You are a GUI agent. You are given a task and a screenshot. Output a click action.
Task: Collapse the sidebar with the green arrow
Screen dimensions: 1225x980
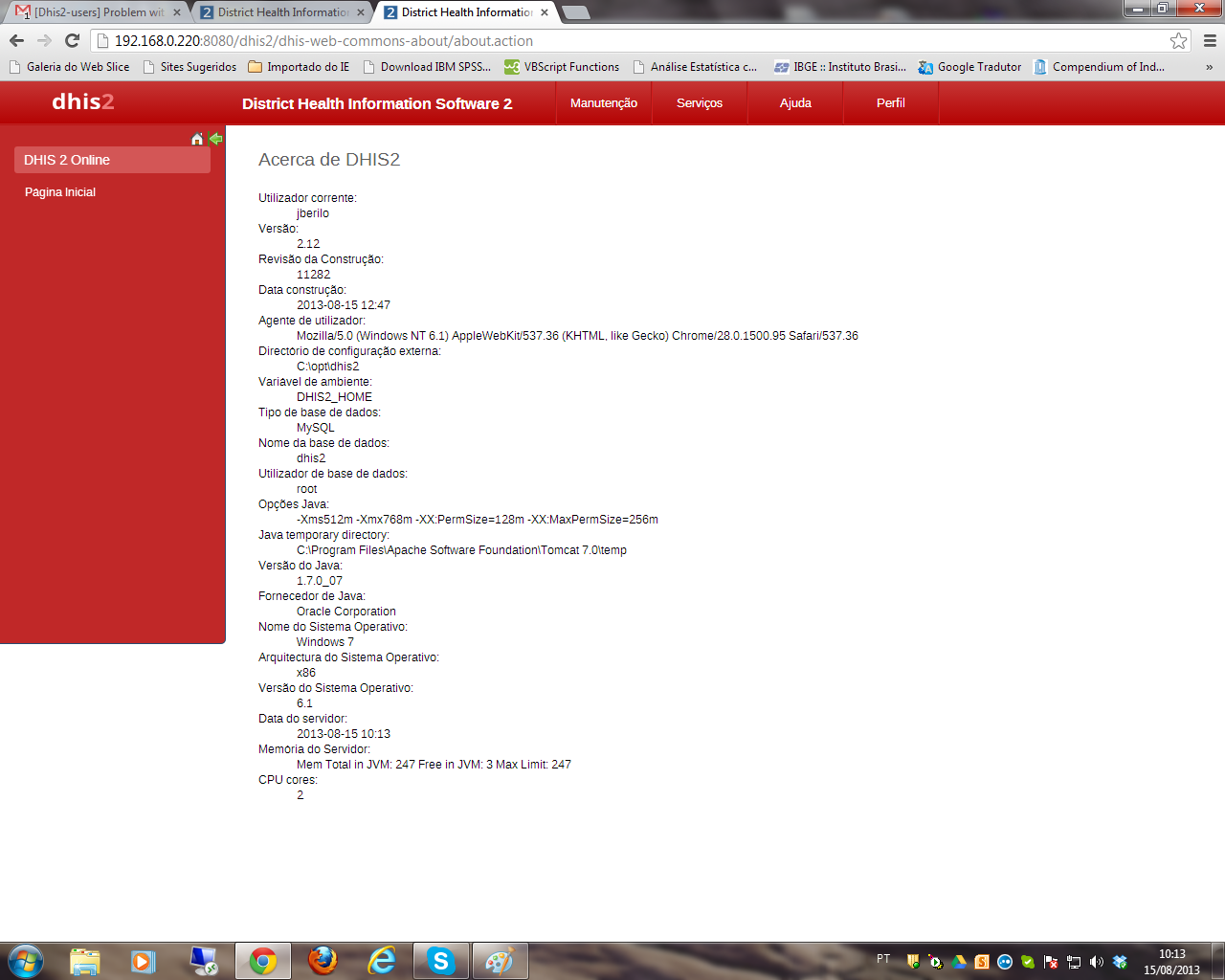pyautogui.click(x=216, y=139)
